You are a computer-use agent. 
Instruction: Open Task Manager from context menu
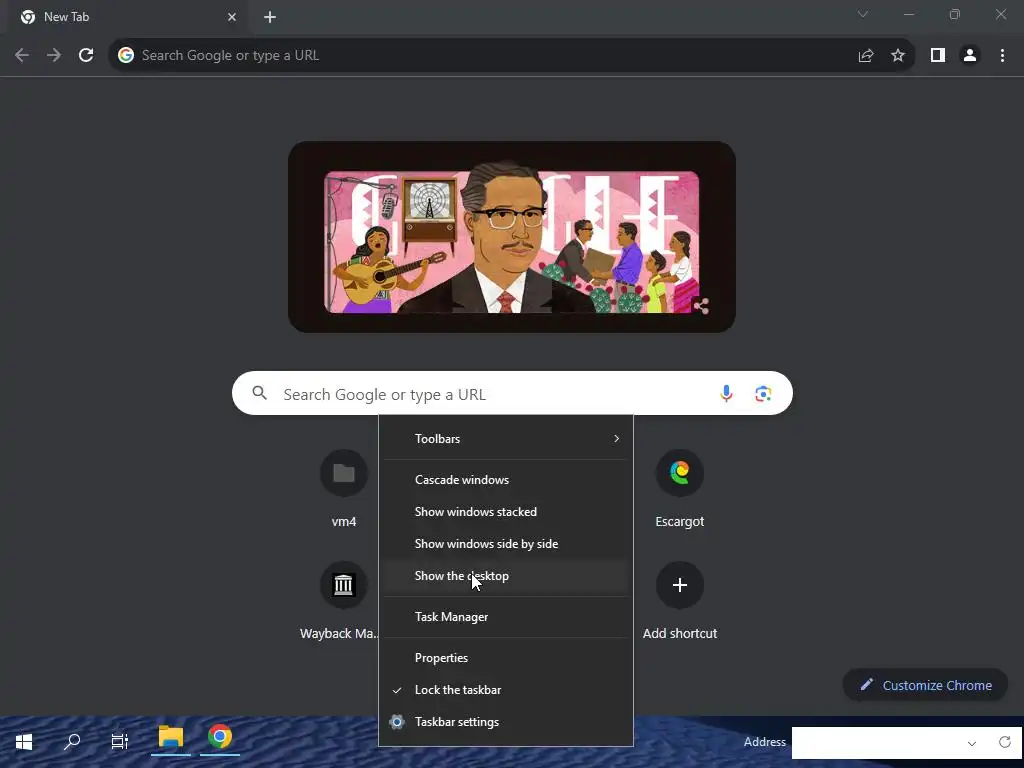505,617
